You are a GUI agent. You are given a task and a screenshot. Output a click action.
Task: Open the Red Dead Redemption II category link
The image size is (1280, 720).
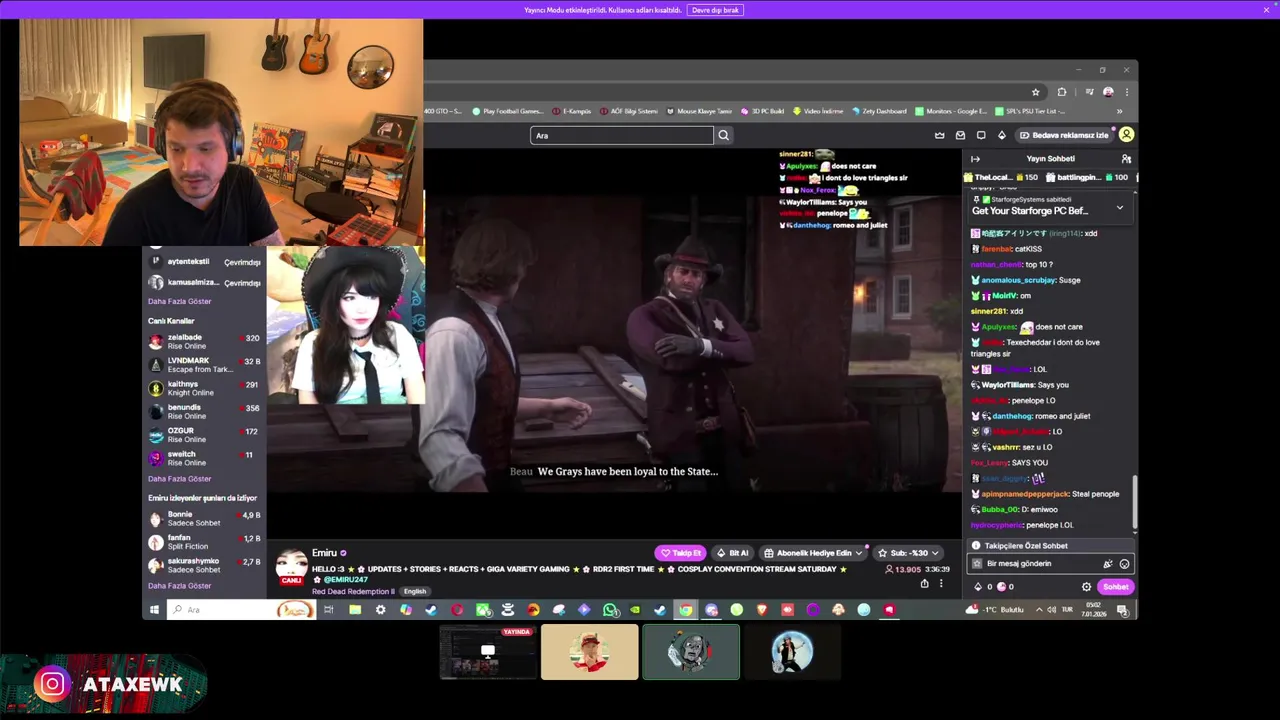pyautogui.click(x=353, y=592)
